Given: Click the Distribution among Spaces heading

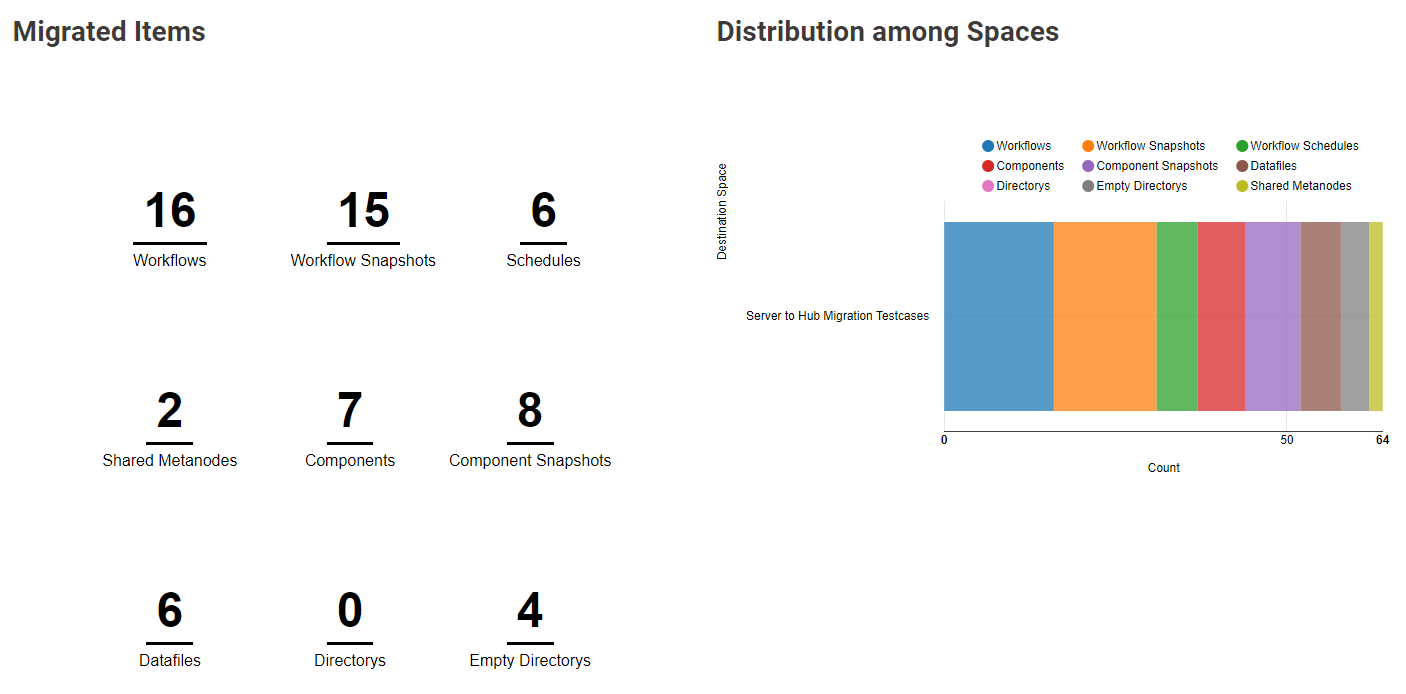Looking at the screenshot, I should 887,32.
